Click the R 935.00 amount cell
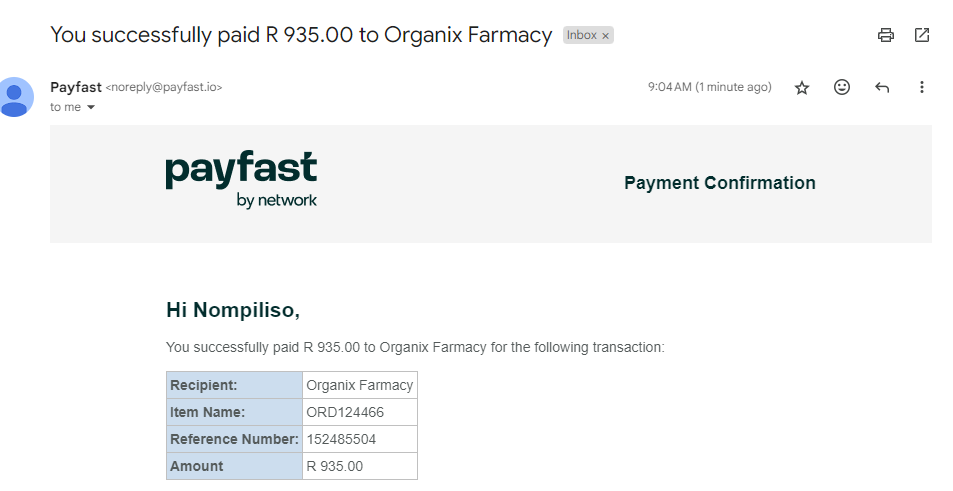This screenshot has width=953, height=491. click(360, 466)
